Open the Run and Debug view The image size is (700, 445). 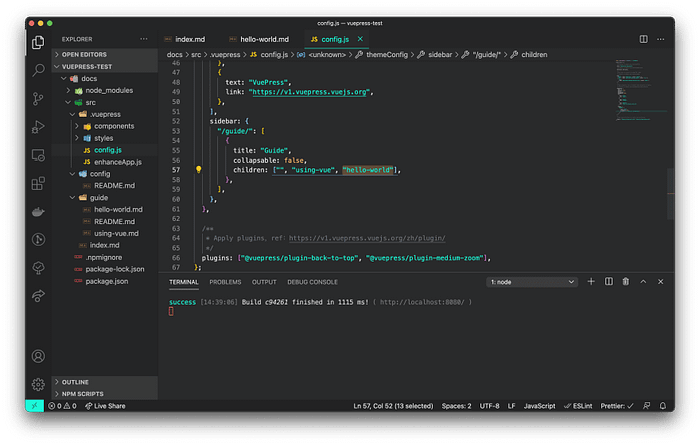tap(38, 127)
